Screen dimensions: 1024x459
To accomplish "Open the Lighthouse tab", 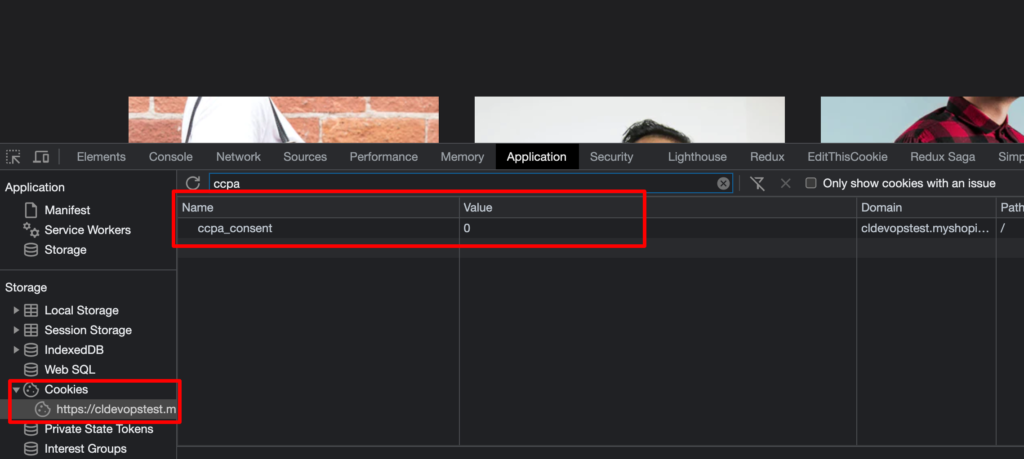I will [697, 157].
